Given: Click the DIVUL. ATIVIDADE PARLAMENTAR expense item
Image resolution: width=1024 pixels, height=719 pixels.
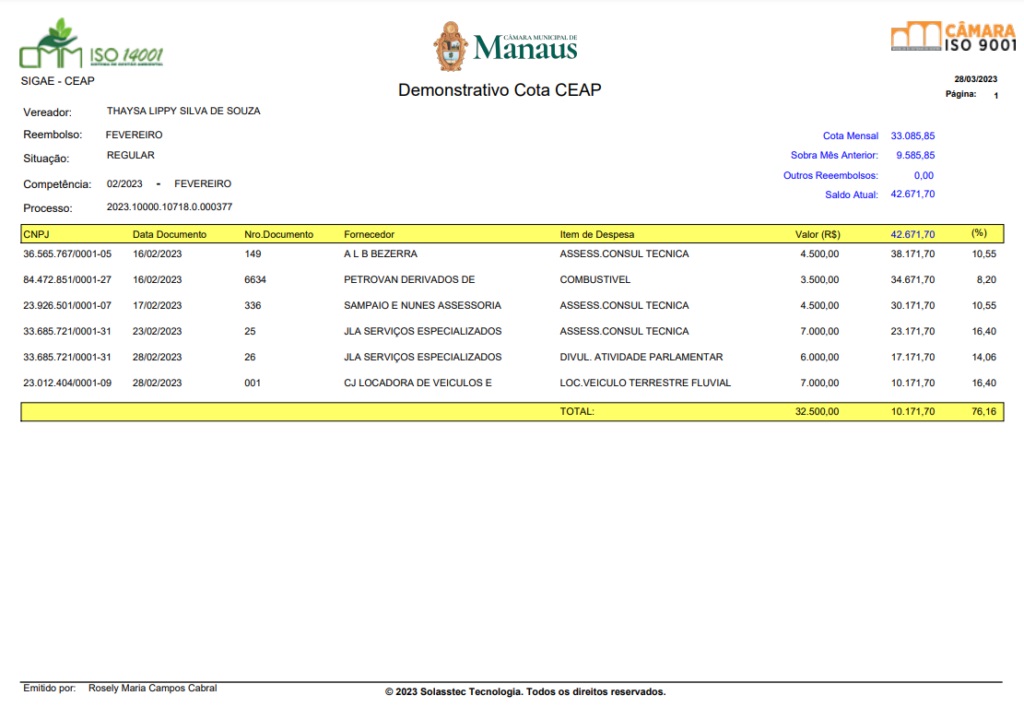Looking at the screenshot, I should pos(641,357).
